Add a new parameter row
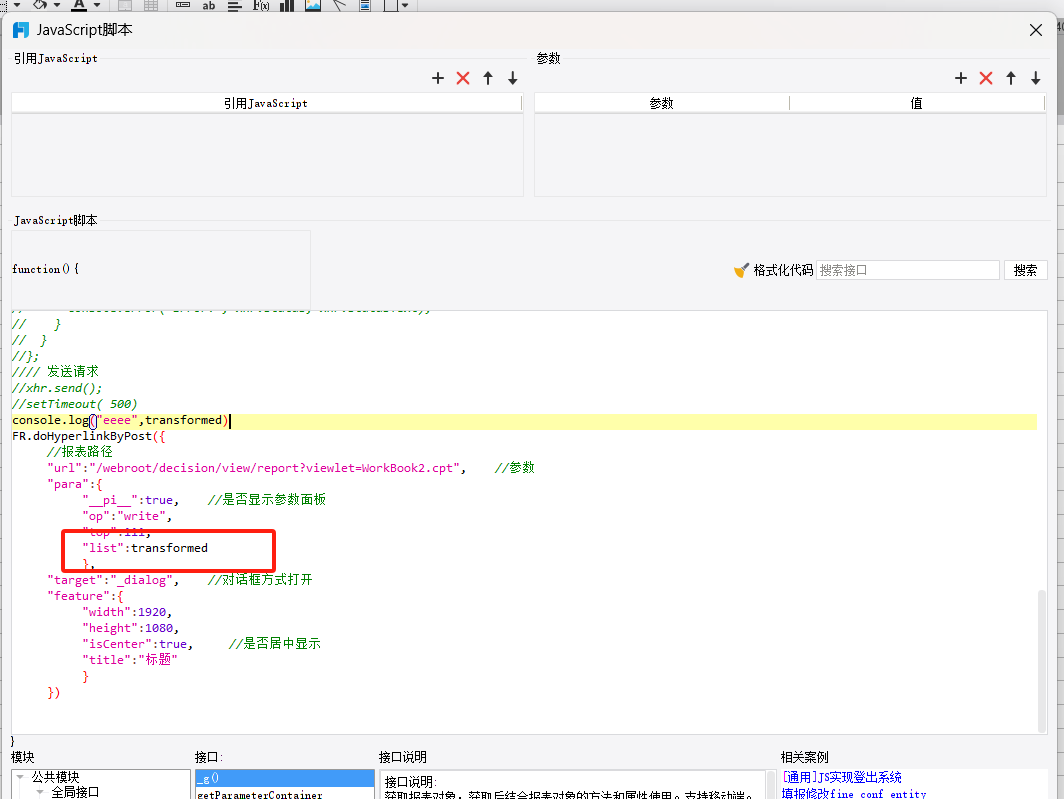The width and height of the screenshot is (1064, 799). (961, 78)
